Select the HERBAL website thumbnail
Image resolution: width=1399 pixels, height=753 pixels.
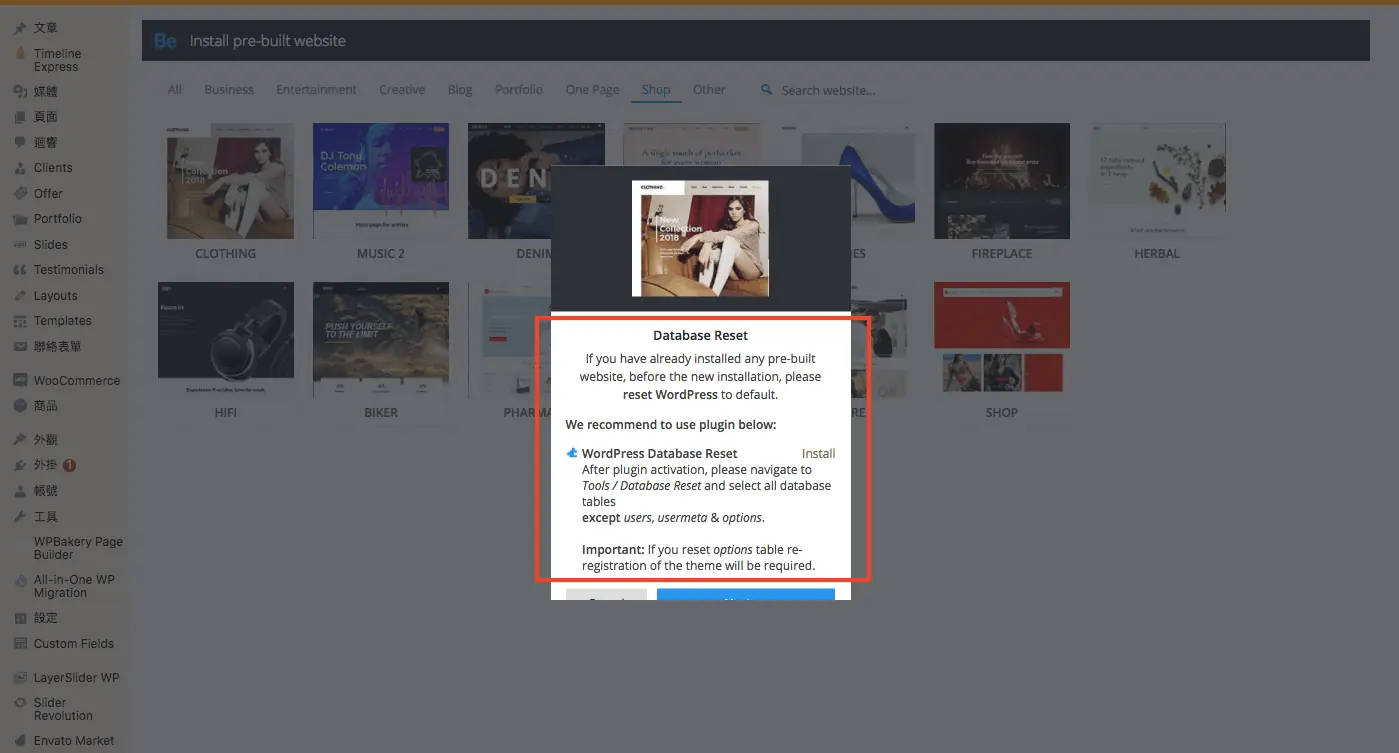tap(1157, 182)
